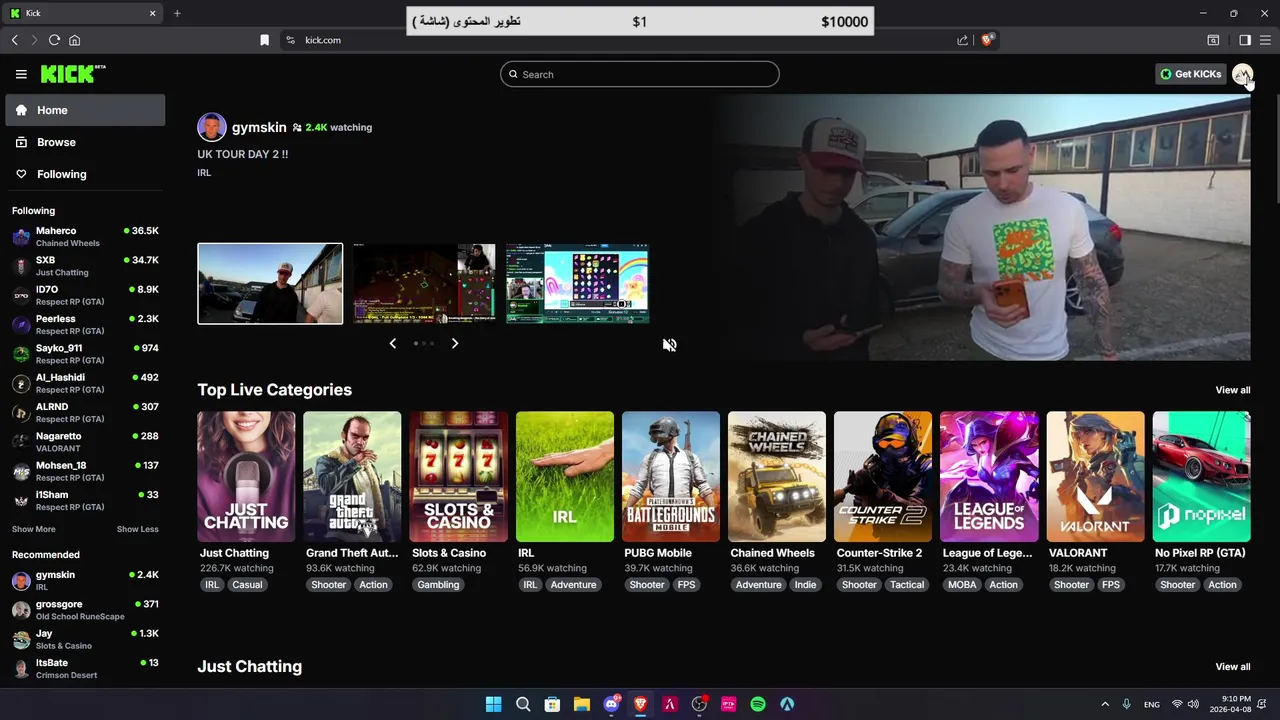The height and width of the screenshot is (720, 1280).
Task: Unmute the featured stream player
Action: click(x=670, y=345)
